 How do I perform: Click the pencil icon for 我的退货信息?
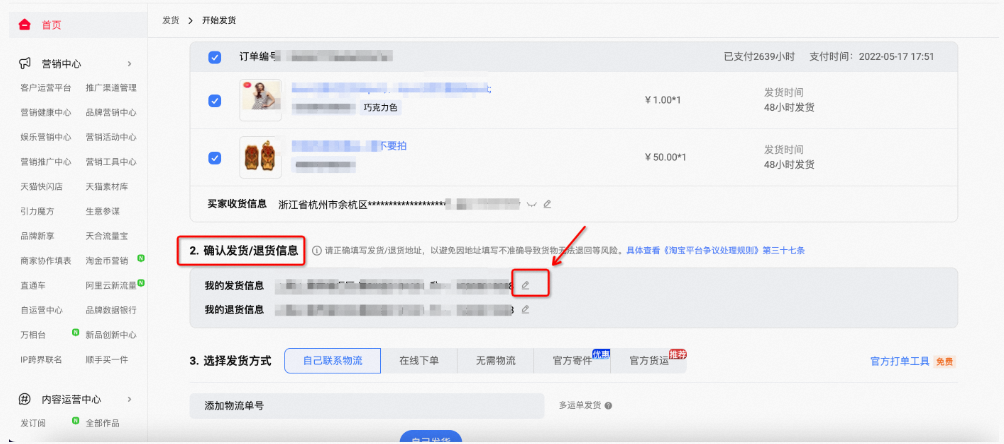pyautogui.click(x=526, y=309)
